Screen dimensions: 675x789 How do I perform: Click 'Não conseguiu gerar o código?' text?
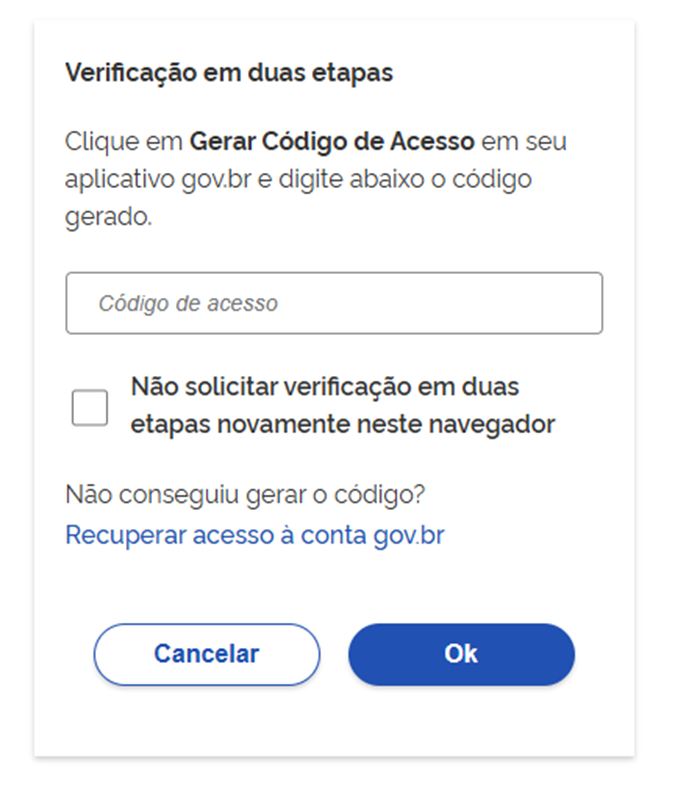pos(245,494)
